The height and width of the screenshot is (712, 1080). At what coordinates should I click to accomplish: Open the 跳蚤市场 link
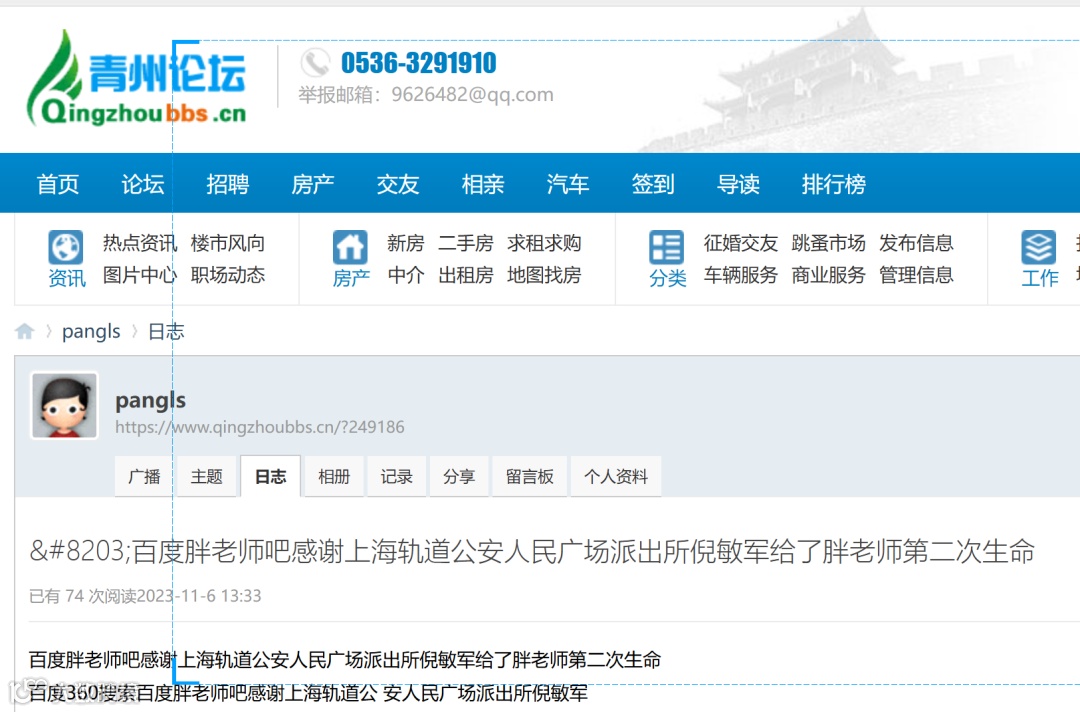(x=828, y=243)
